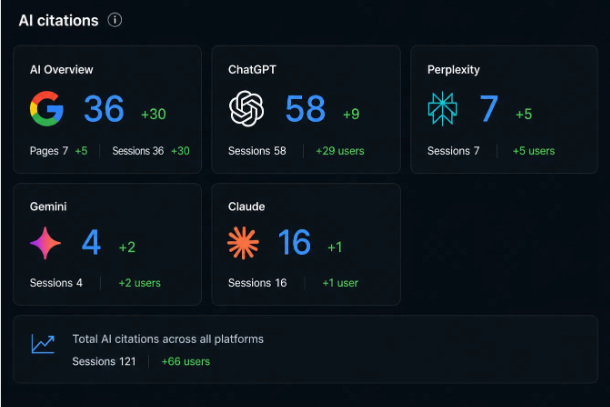Image resolution: width=610 pixels, height=407 pixels.
Task: Open the AI Overview card title
Action: tap(61, 70)
